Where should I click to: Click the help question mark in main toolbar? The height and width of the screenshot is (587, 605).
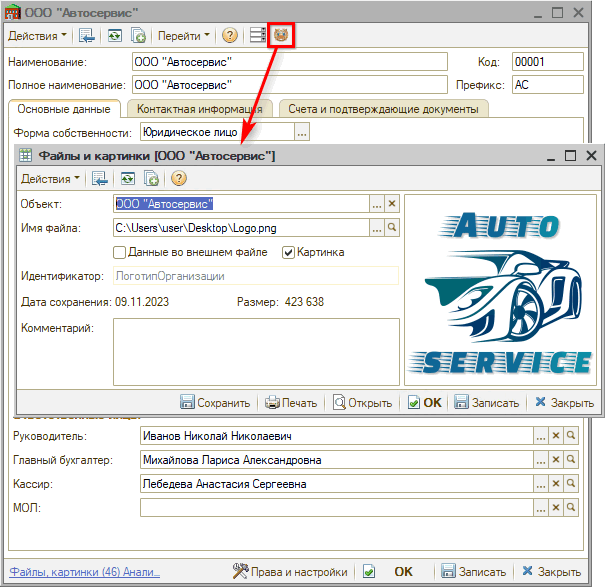pyautogui.click(x=230, y=35)
